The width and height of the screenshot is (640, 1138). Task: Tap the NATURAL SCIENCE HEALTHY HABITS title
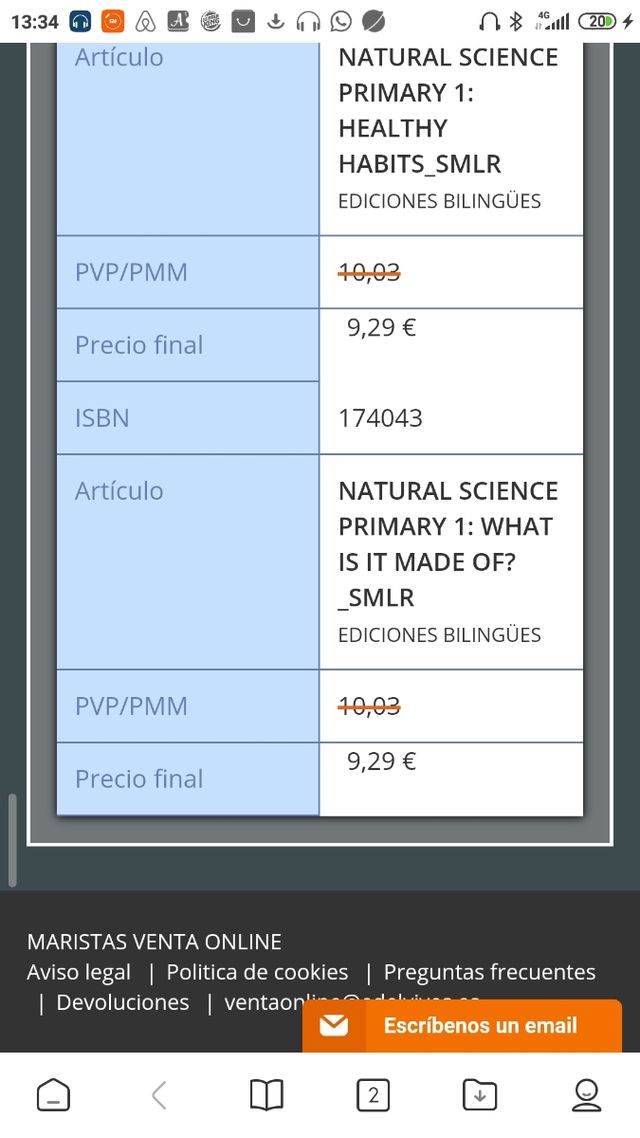[448, 110]
